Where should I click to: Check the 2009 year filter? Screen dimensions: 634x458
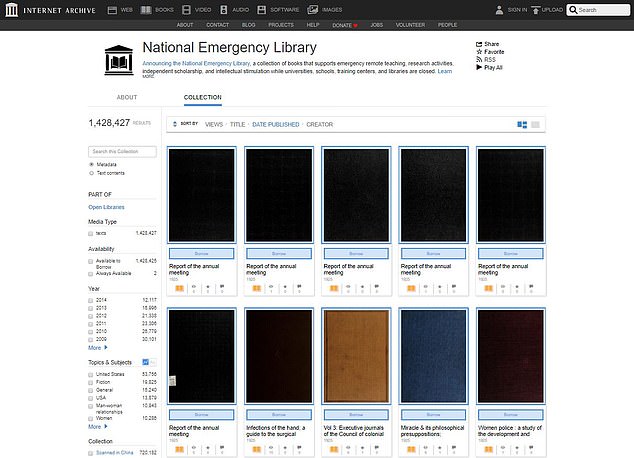point(91,340)
